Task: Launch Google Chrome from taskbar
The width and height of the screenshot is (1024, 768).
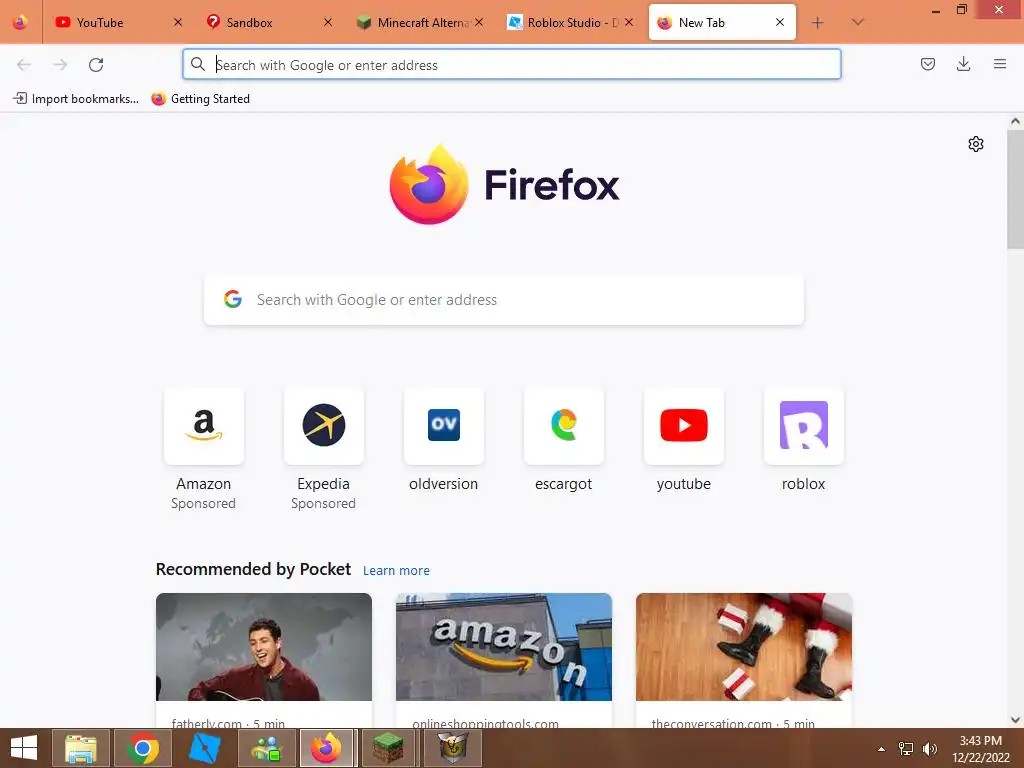Action: (143, 748)
